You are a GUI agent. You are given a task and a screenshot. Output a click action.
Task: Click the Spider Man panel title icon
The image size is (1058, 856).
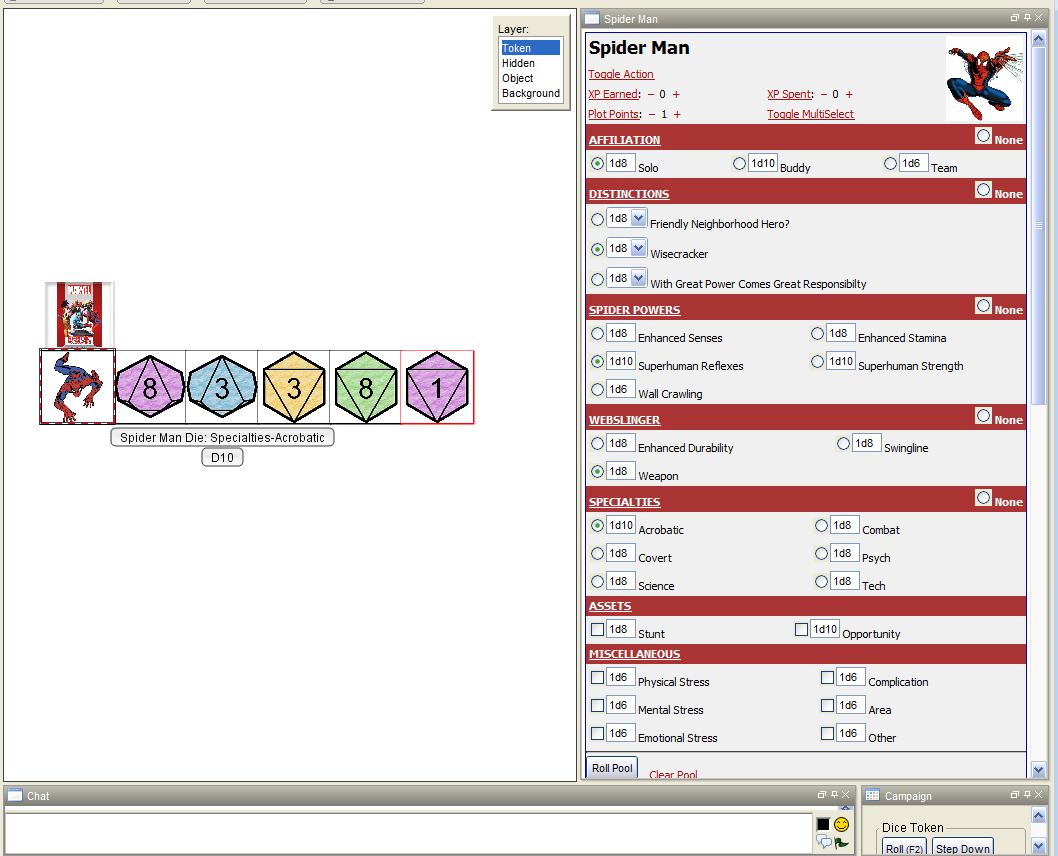click(592, 18)
